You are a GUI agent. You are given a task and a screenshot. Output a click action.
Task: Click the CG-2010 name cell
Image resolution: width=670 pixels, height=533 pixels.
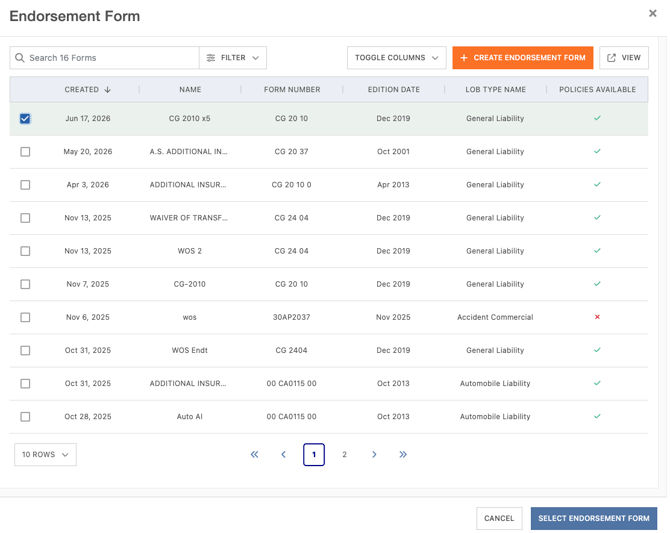pyautogui.click(x=190, y=284)
